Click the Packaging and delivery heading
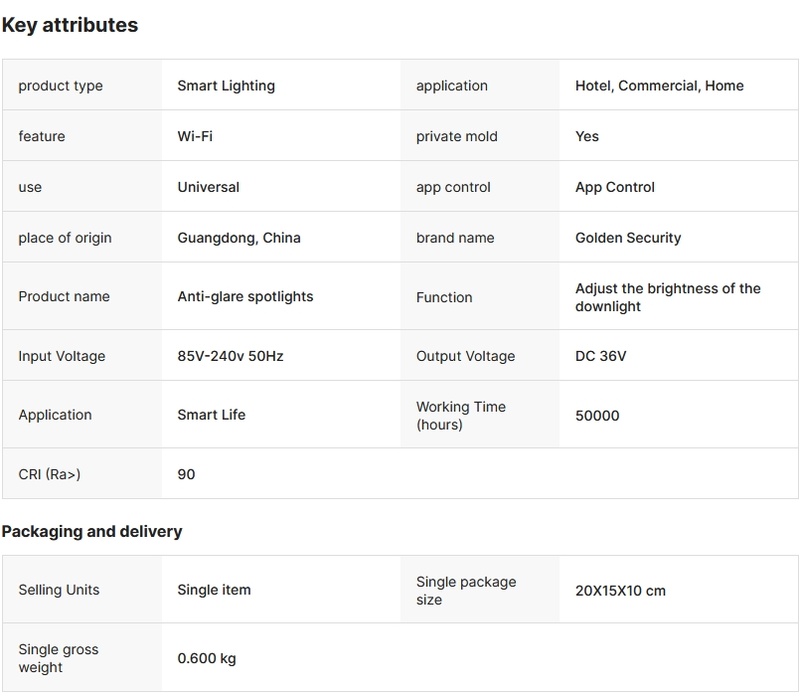Image resolution: width=800 pixels, height=697 pixels. pyautogui.click(x=92, y=532)
